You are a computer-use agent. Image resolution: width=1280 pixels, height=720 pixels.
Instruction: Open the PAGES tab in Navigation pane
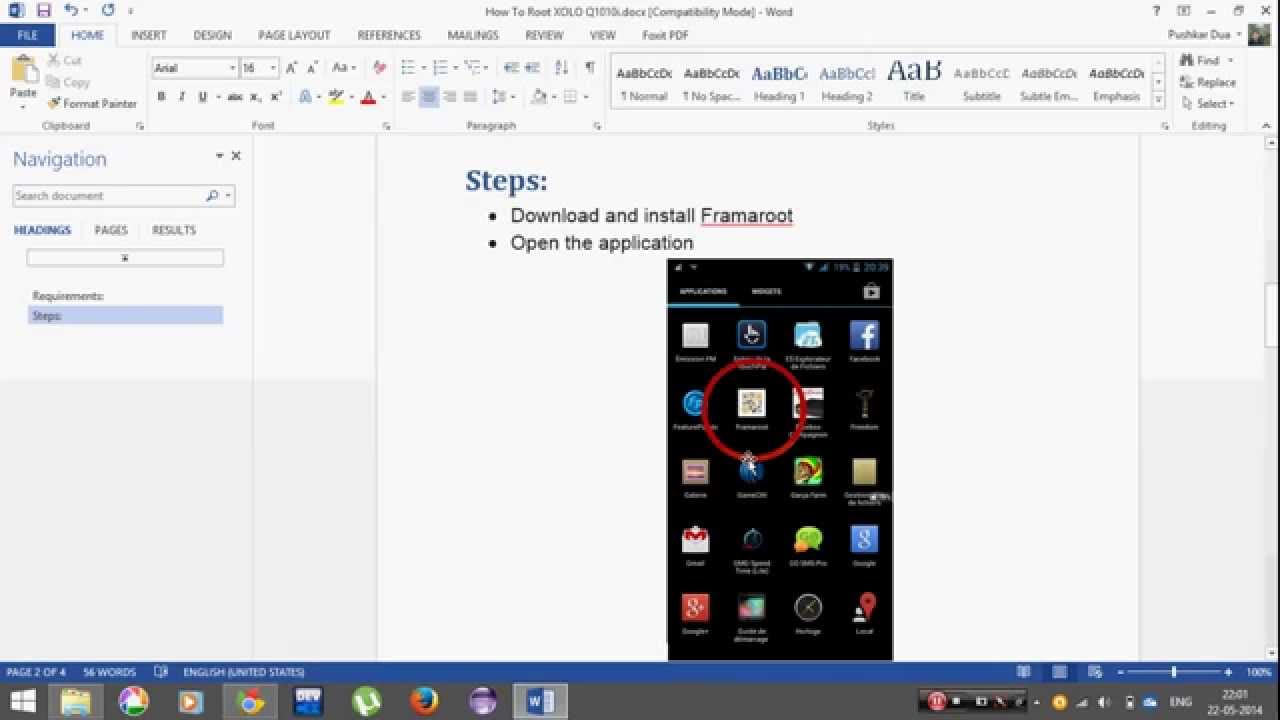click(111, 230)
